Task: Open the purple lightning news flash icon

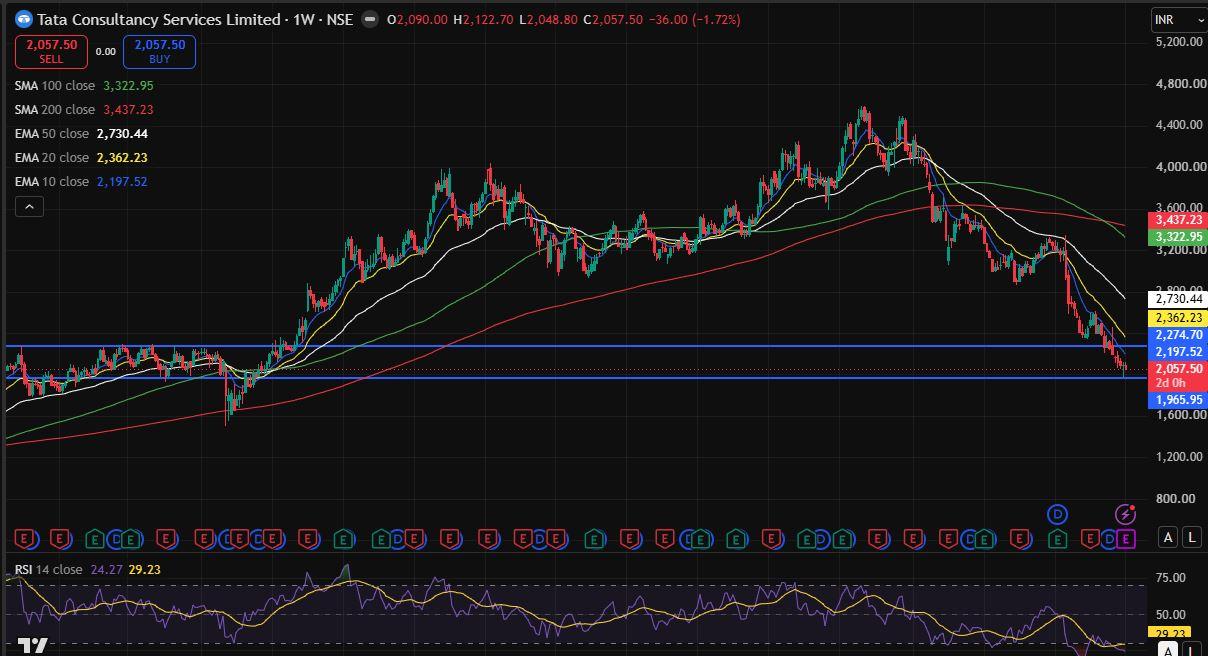Action: [x=1125, y=515]
